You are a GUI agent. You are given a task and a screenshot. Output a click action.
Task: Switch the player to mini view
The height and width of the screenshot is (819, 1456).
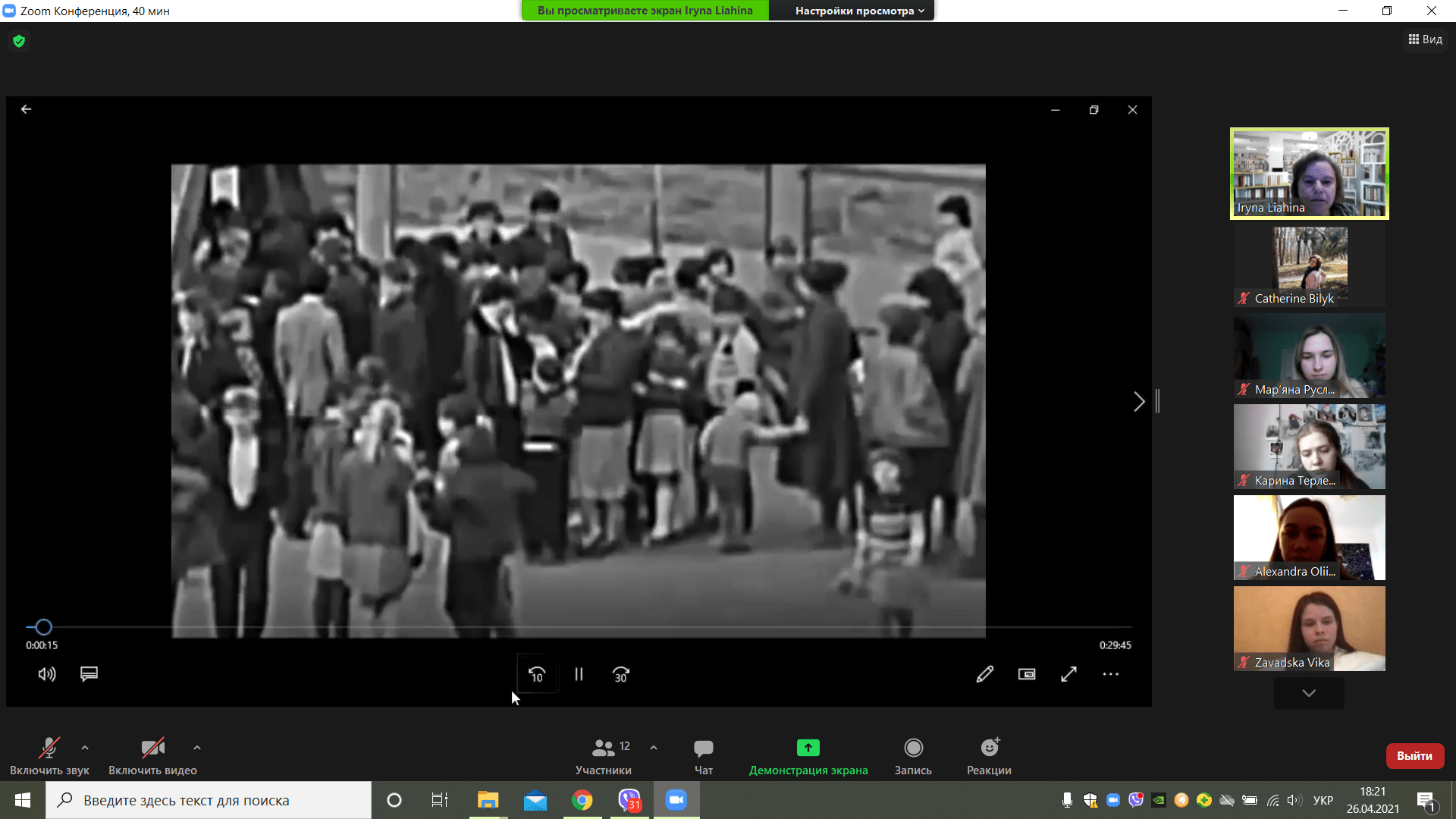point(1027,674)
